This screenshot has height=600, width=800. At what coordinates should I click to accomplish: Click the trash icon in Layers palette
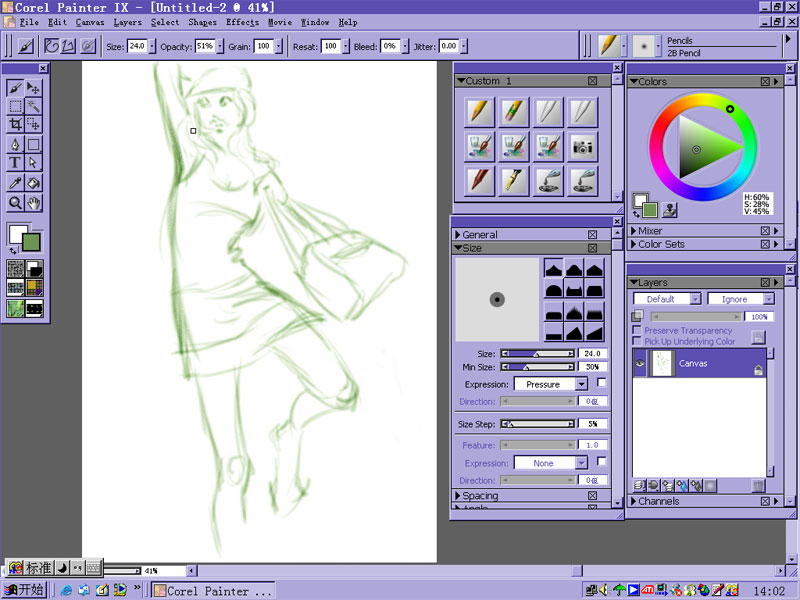(758, 485)
